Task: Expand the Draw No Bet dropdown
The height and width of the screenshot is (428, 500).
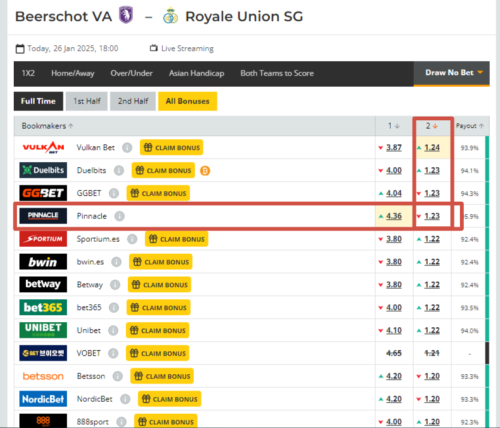Action: click(452, 73)
